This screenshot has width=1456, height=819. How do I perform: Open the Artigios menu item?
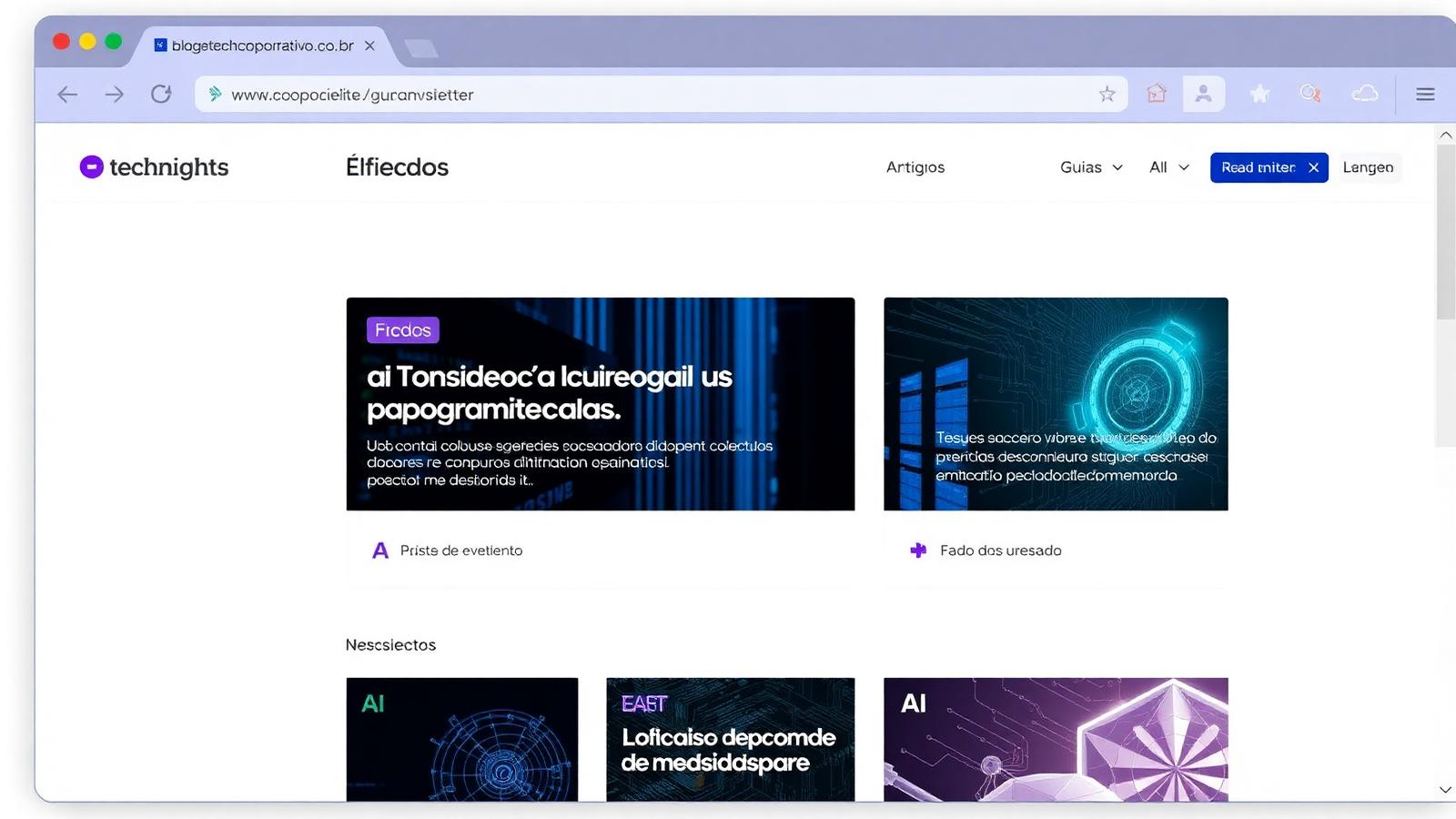915,167
